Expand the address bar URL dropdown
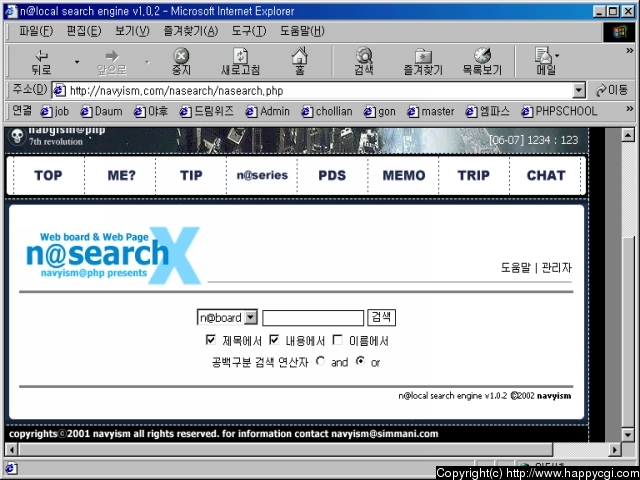 coord(579,90)
